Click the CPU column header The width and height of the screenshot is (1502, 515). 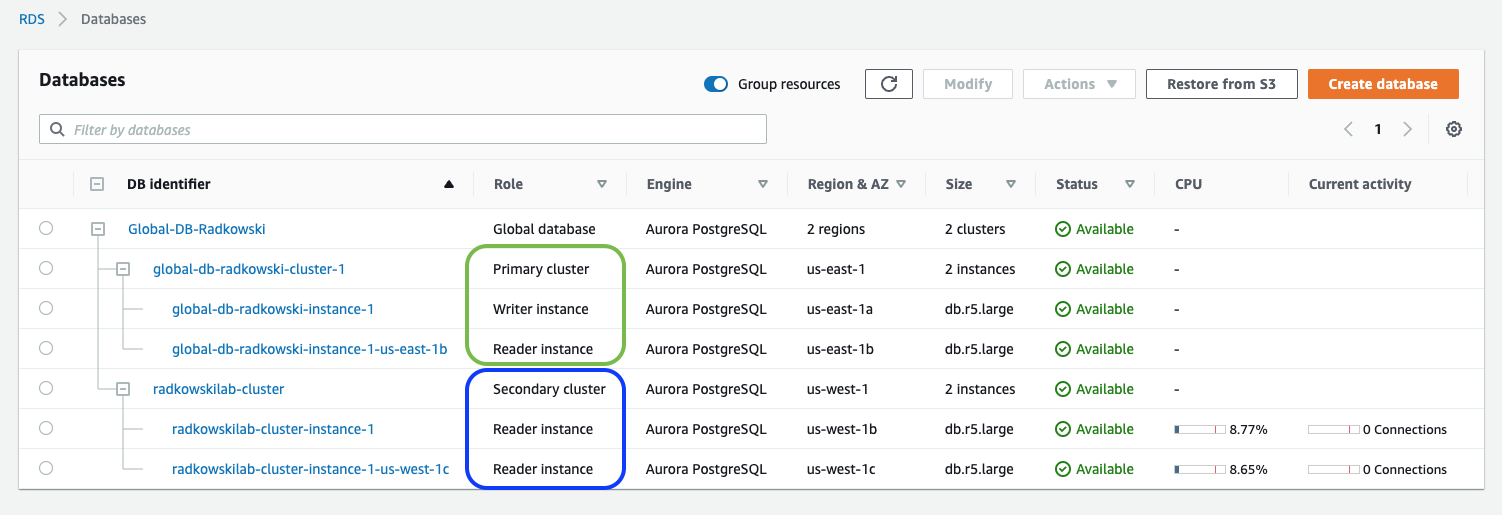pos(1188,184)
